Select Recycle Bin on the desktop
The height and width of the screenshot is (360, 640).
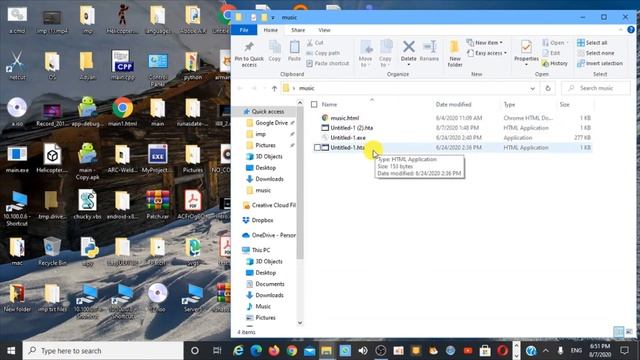(x=52, y=251)
